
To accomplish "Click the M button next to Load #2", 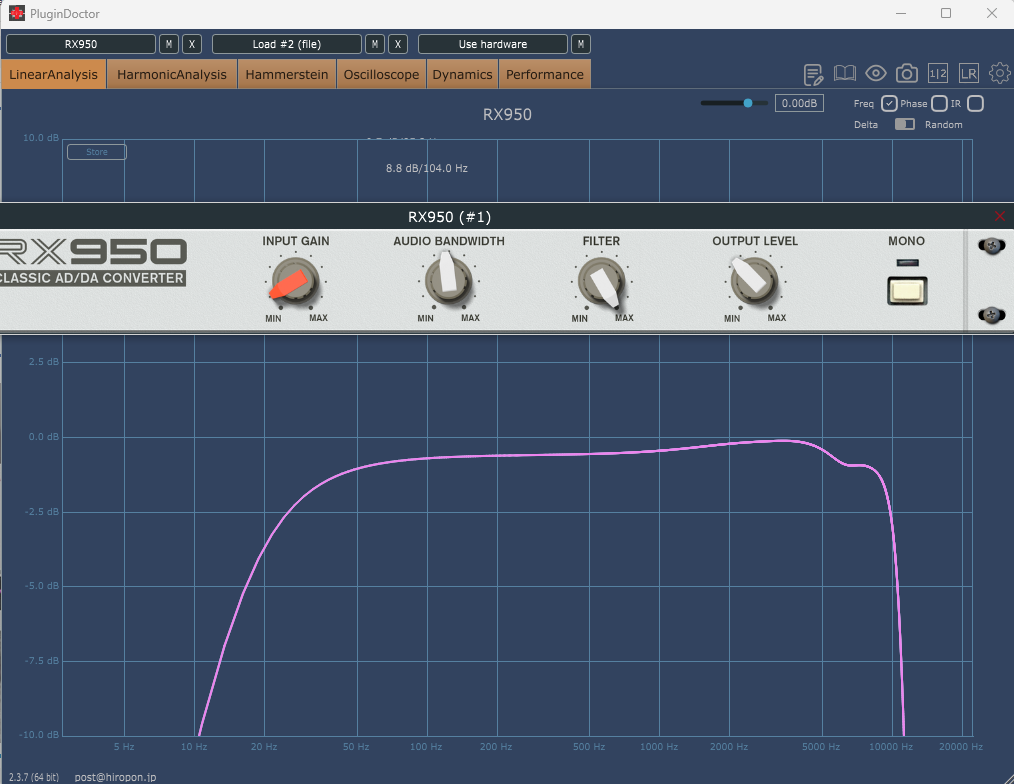I will point(375,44).
